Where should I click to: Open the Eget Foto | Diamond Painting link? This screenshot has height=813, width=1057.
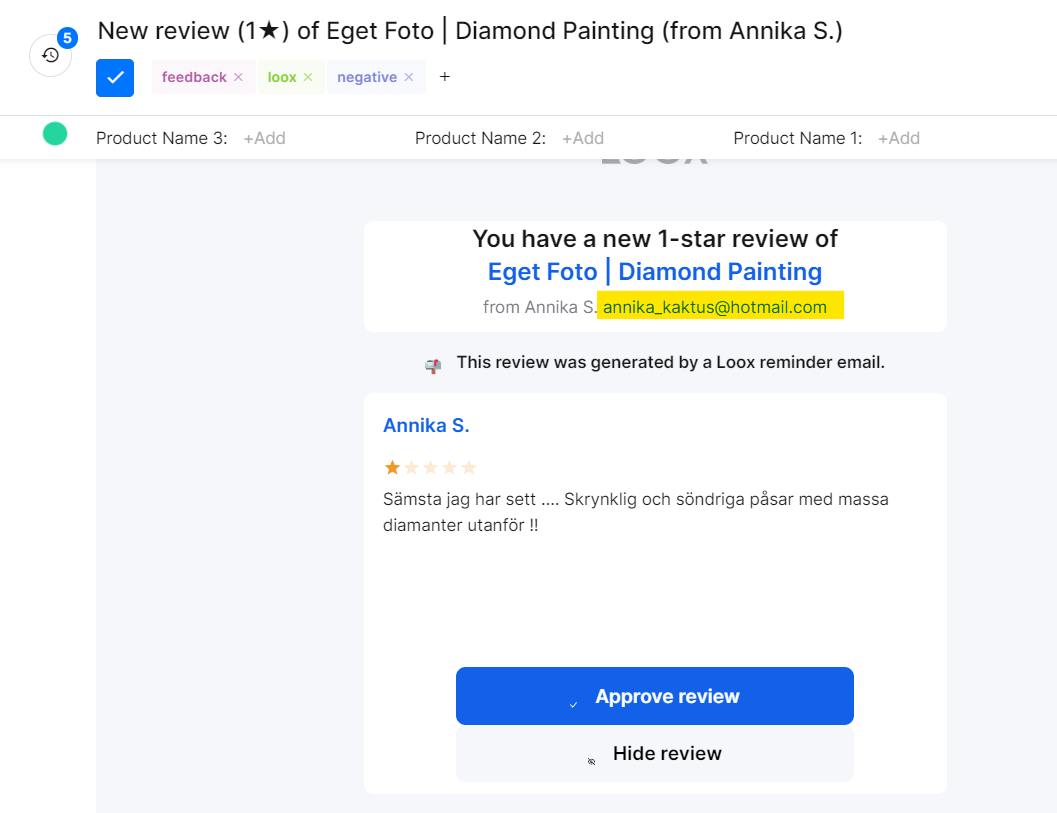(654, 272)
